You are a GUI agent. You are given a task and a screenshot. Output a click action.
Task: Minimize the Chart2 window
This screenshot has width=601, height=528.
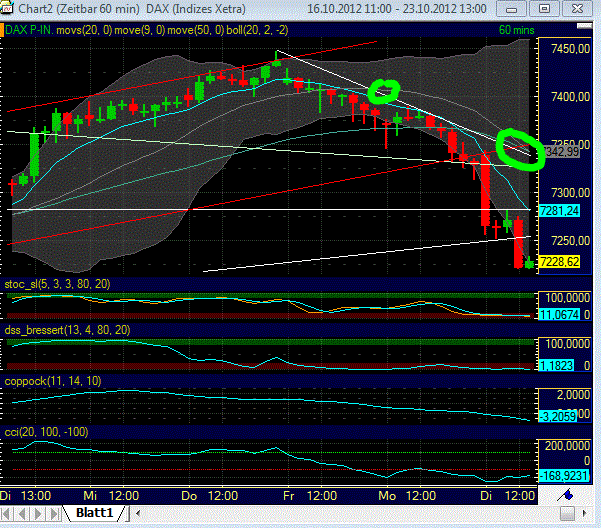[x=511, y=9]
